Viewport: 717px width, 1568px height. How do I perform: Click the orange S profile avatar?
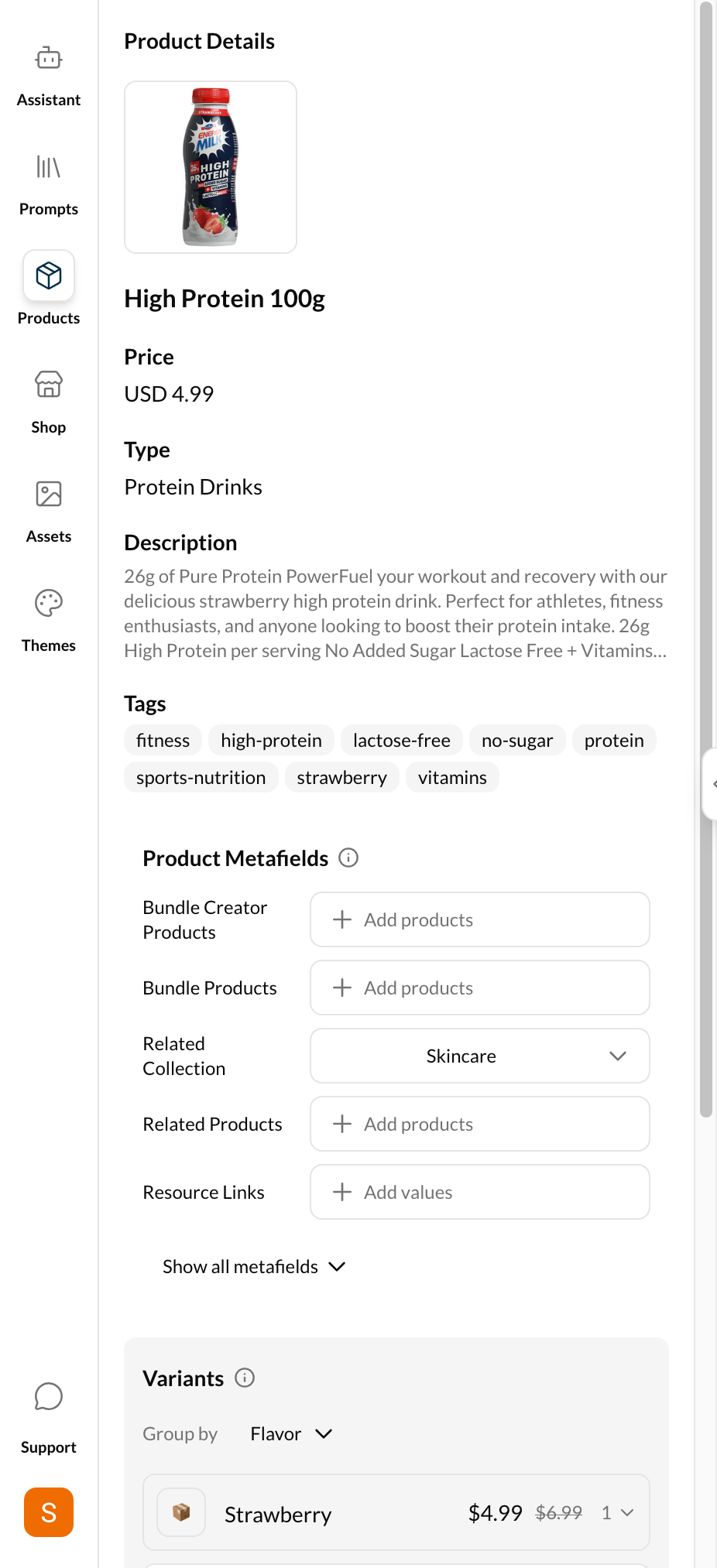tap(48, 1512)
